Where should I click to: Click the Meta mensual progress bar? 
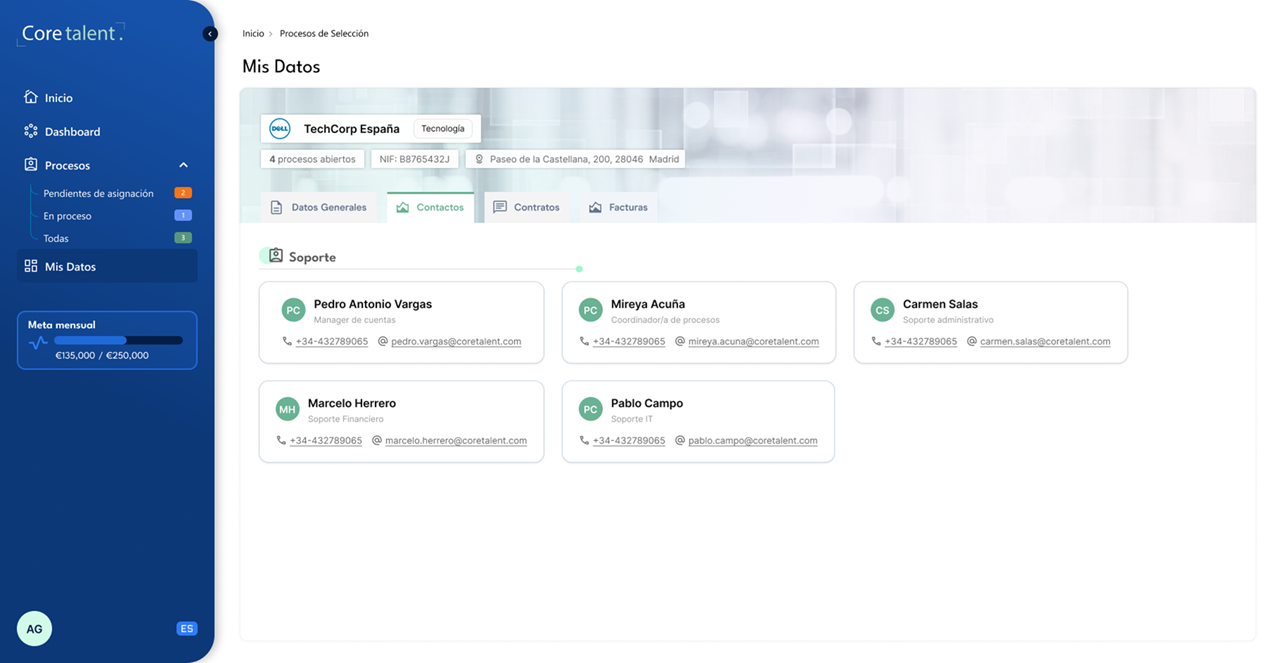click(x=118, y=340)
